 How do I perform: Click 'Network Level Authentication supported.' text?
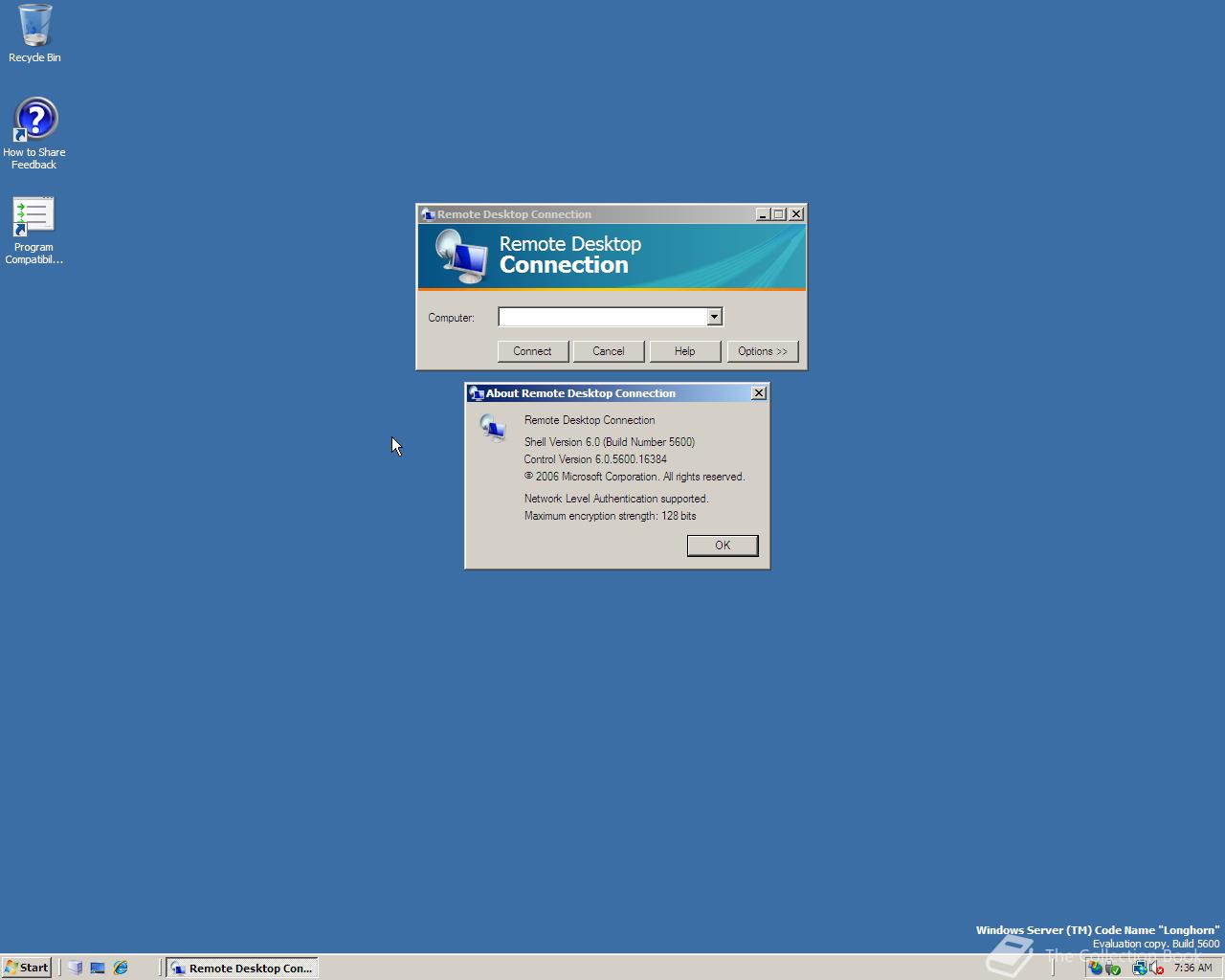pos(616,499)
